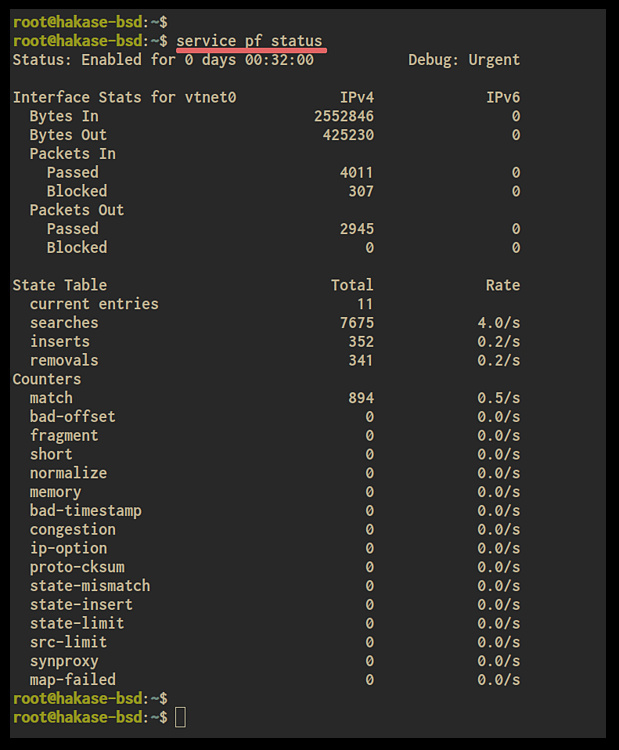Click the "Status: Enabled" uptime line
Viewport: 619px width, 750px height.
pyautogui.click(x=162, y=60)
